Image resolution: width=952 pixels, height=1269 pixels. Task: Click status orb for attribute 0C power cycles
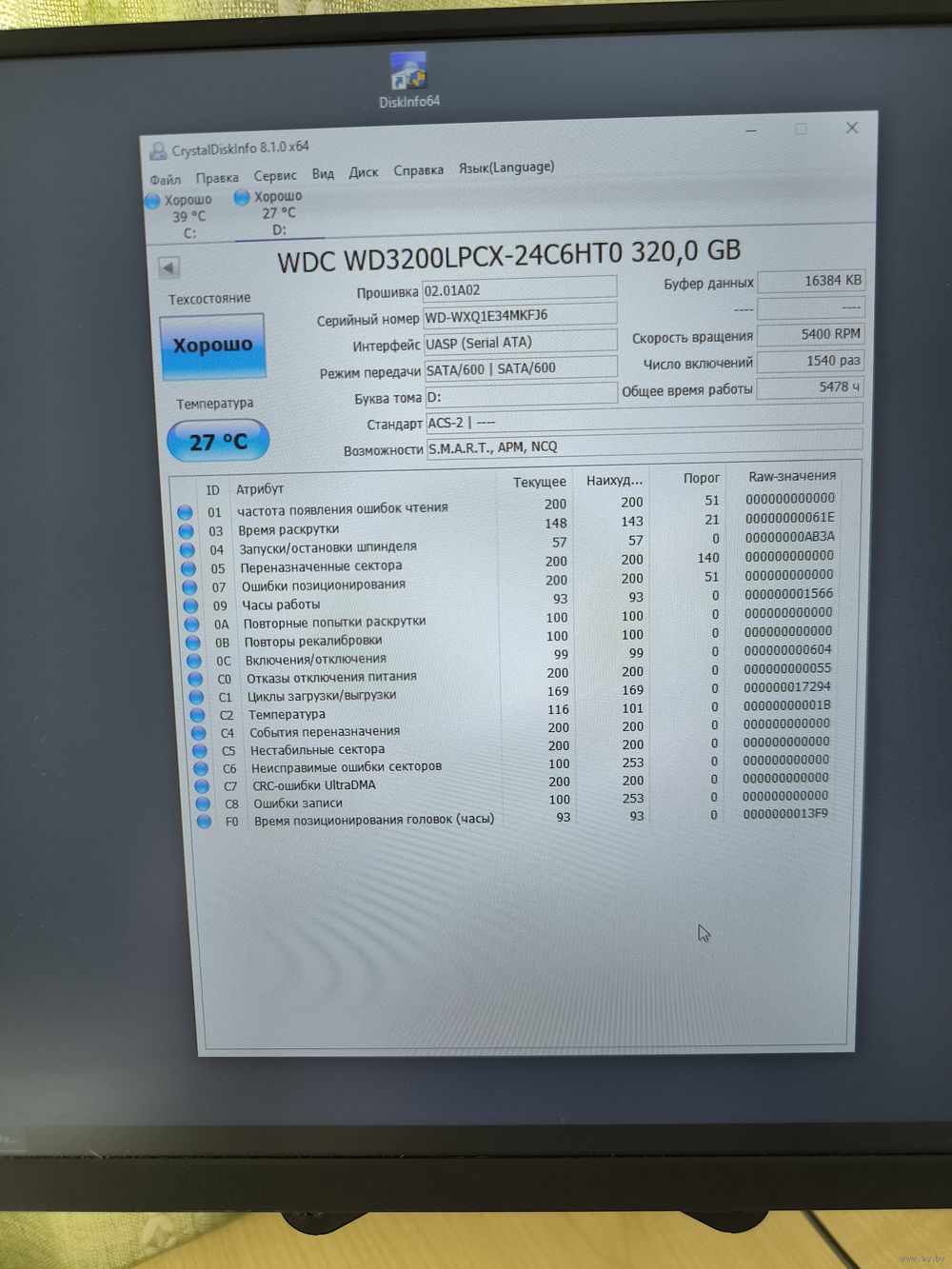194,661
